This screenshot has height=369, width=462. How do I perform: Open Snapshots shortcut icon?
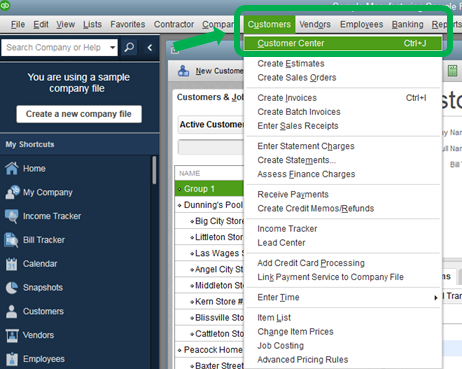coord(12,287)
